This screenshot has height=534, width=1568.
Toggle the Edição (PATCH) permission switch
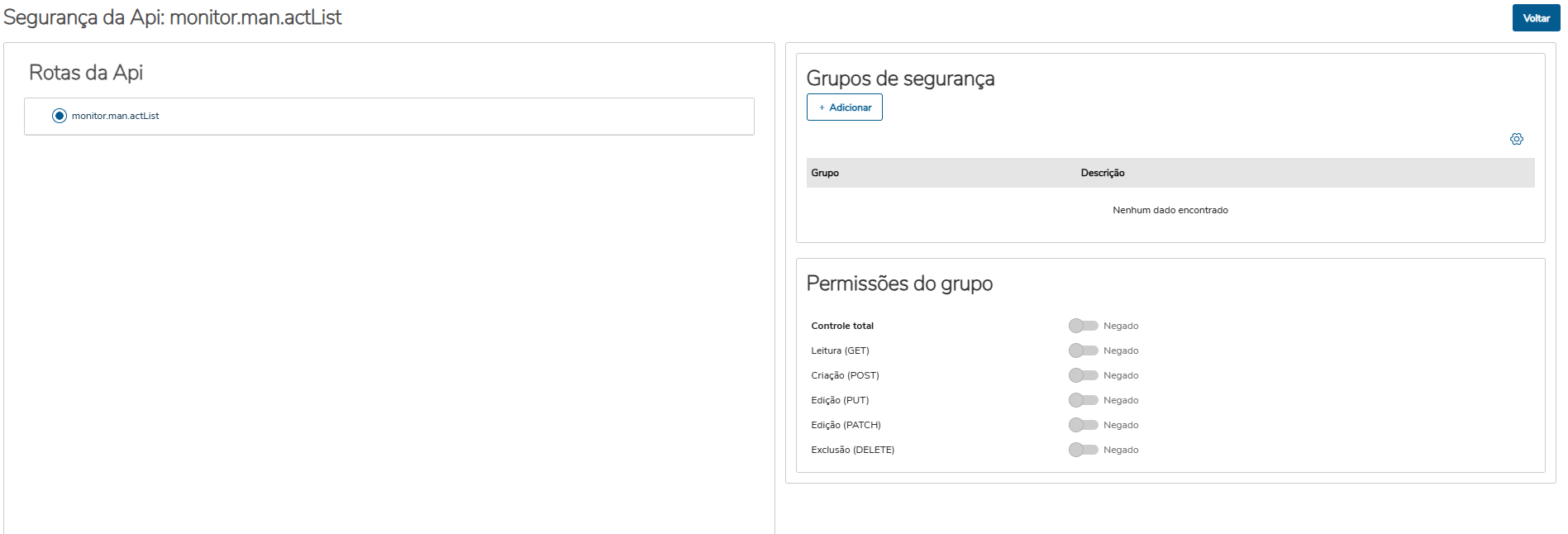click(1083, 425)
